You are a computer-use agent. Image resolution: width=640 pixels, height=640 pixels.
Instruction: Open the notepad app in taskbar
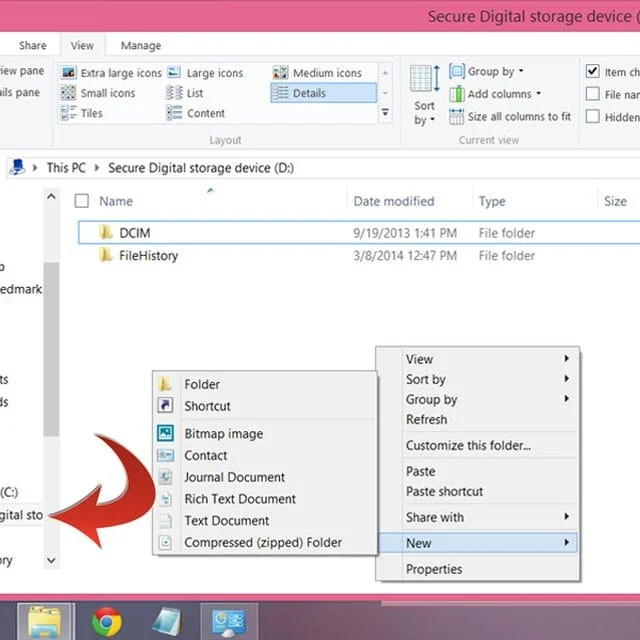(167, 622)
